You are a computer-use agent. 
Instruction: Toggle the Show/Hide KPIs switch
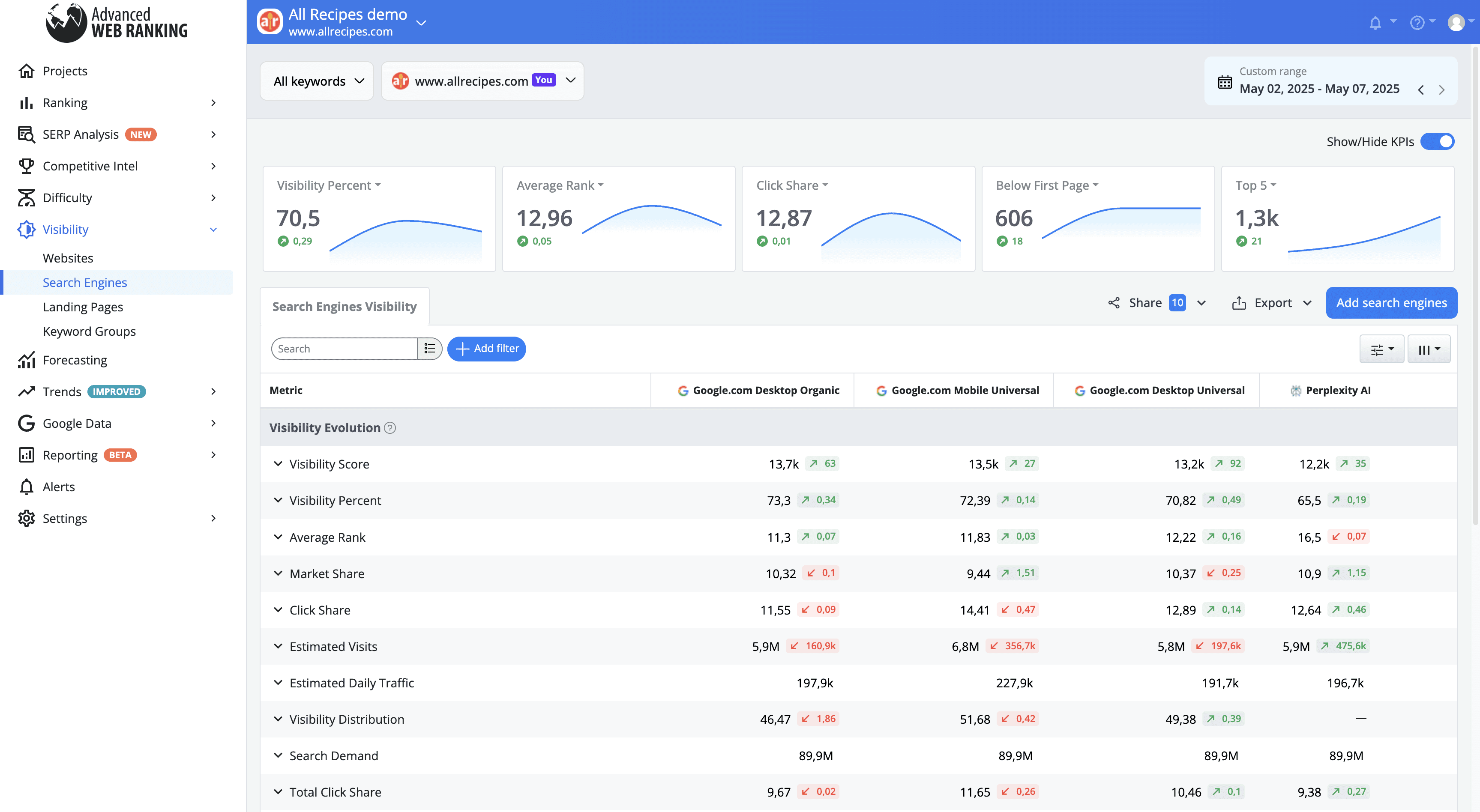[x=1437, y=141]
